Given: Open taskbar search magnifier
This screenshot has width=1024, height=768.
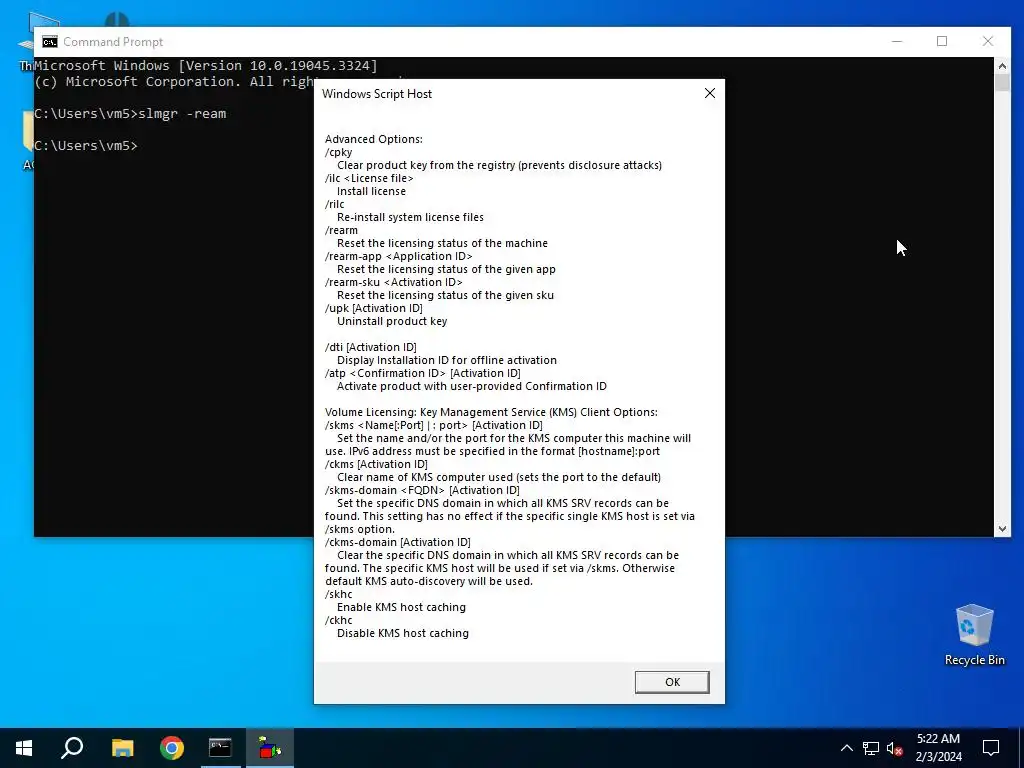Looking at the screenshot, I should pyautogui.click(x=72, y=748).
